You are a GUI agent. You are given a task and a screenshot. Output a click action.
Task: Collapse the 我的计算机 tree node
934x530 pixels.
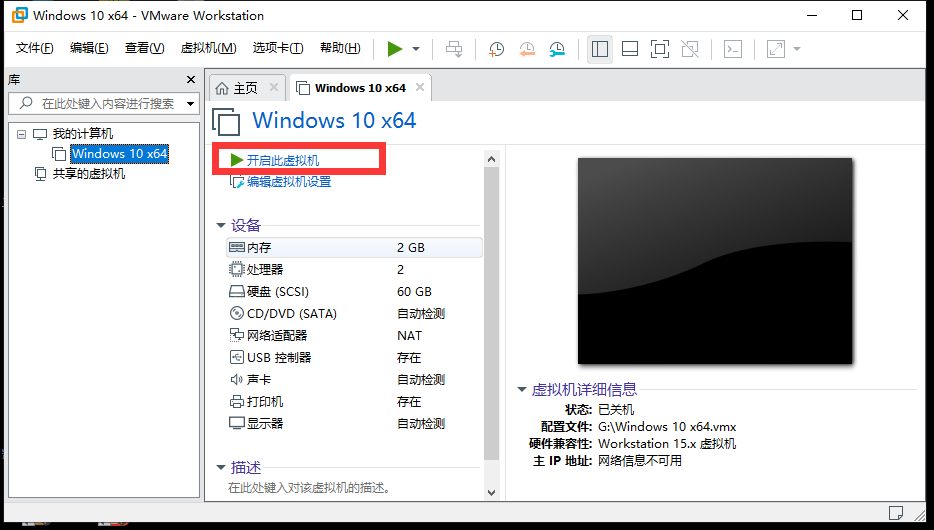pyautogui.click(x=21, y=134)
